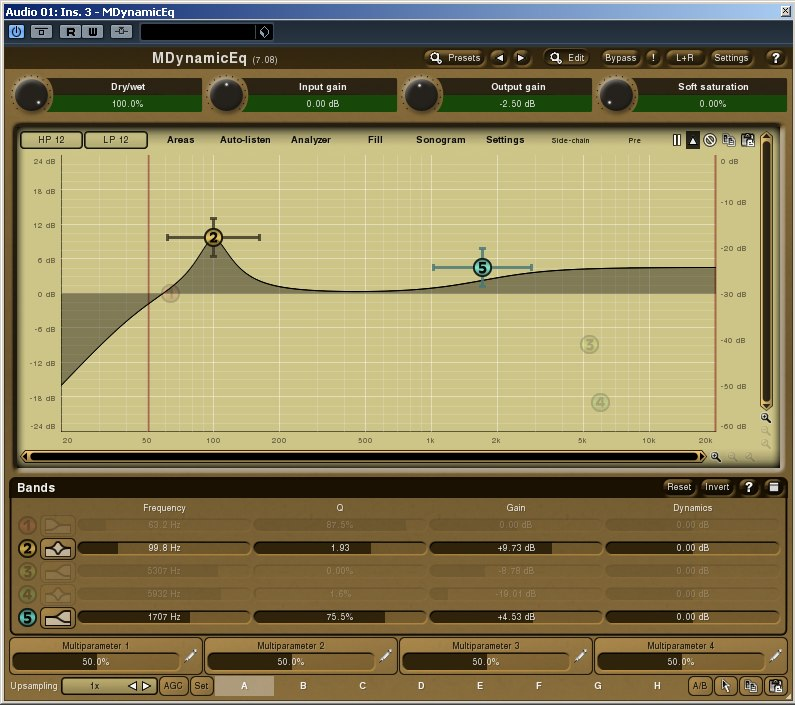
Task: Click the exclamation panic button
Action: [x=653, y=58]
